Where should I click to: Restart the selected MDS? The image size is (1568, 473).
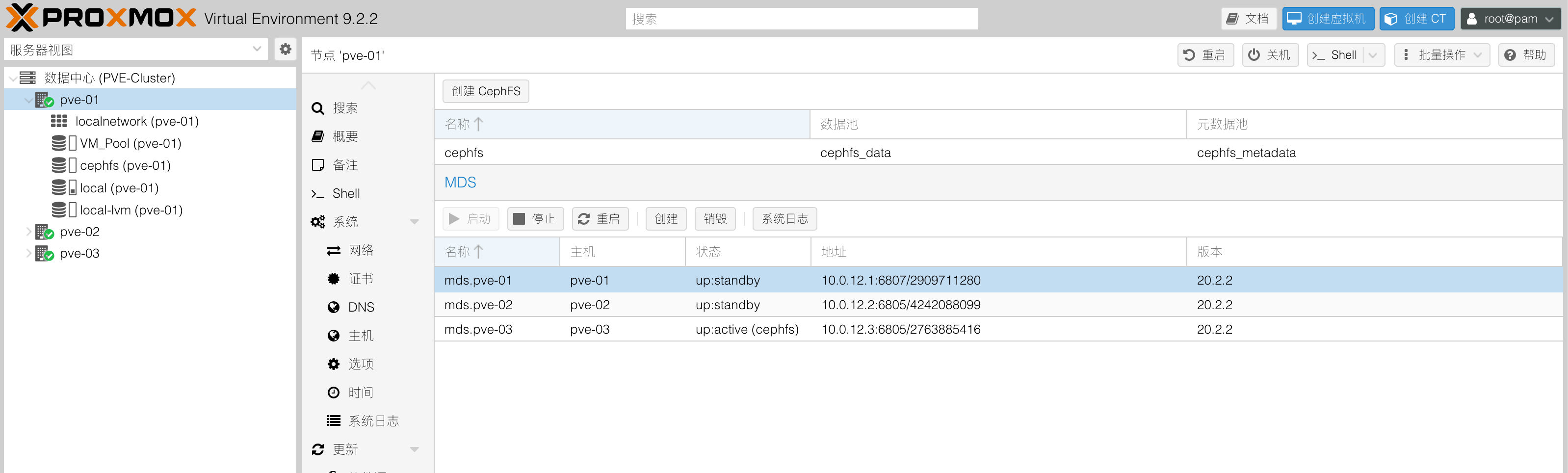click(600, 218)
